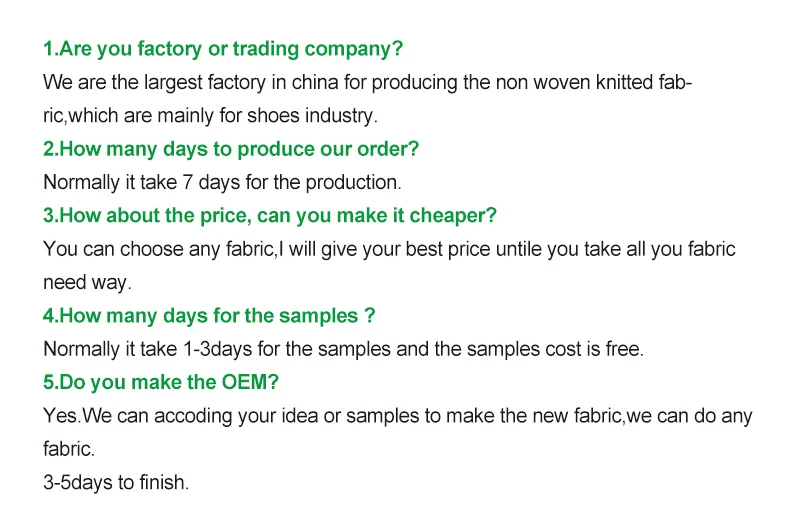This screenshot has width=790, height=524.
Task: Click the final line '3-5days to finish.'
Action: (x=116, y=482)
